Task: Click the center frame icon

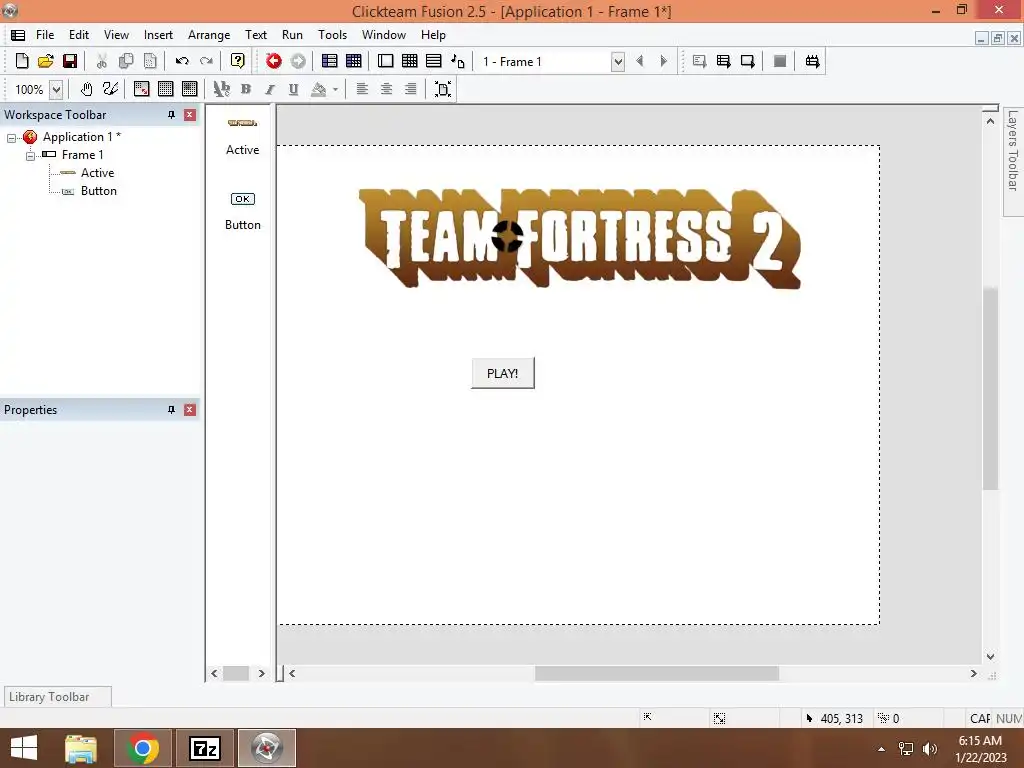Action: tap(443, 89)
